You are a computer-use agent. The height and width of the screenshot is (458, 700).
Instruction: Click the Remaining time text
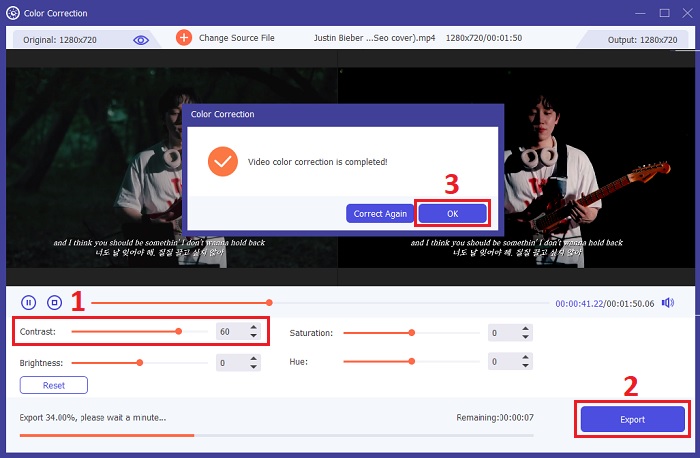pyautogui.click(x=495, y=417)
